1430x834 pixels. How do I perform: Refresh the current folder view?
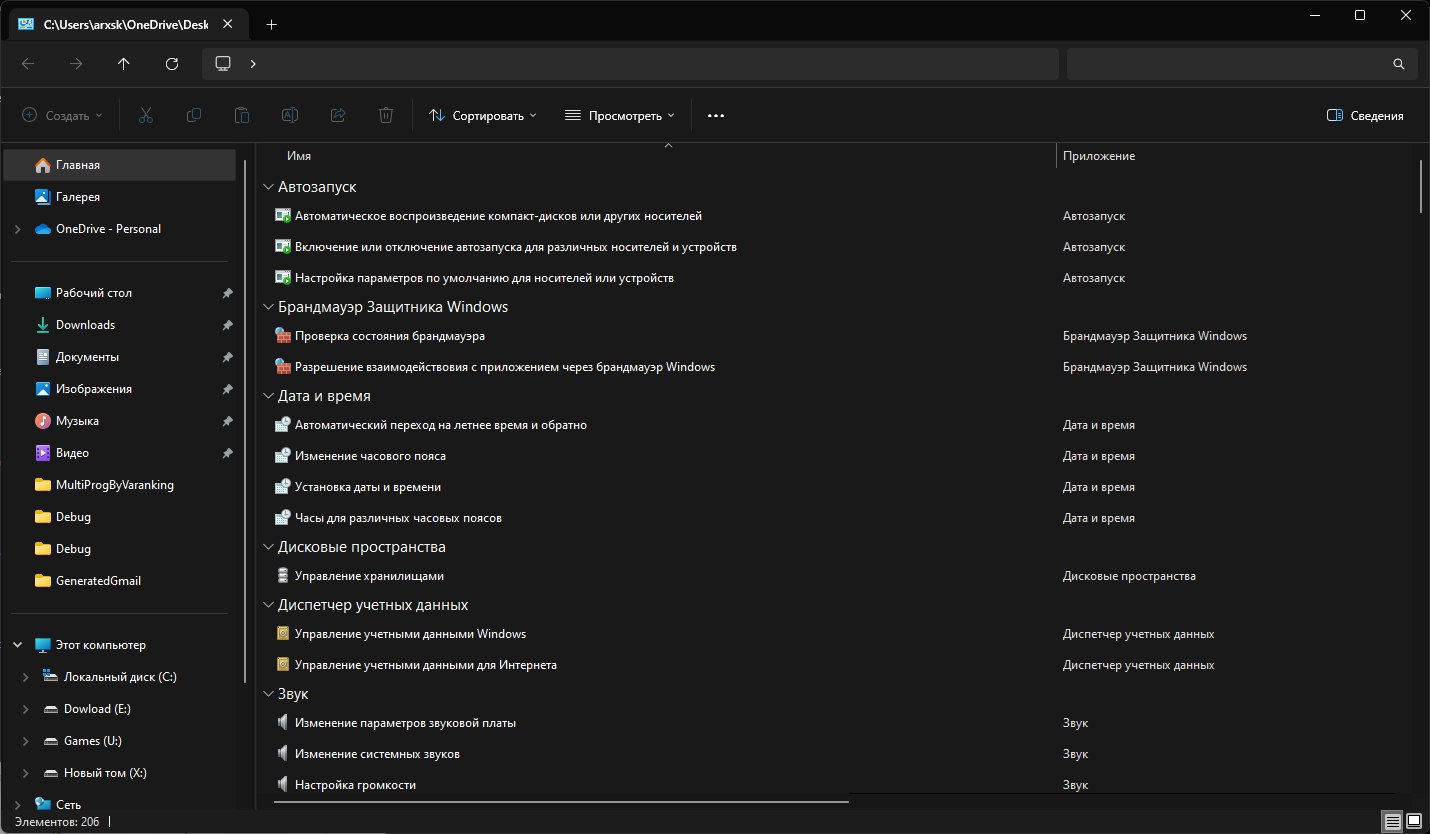click(x=172, y=63)
